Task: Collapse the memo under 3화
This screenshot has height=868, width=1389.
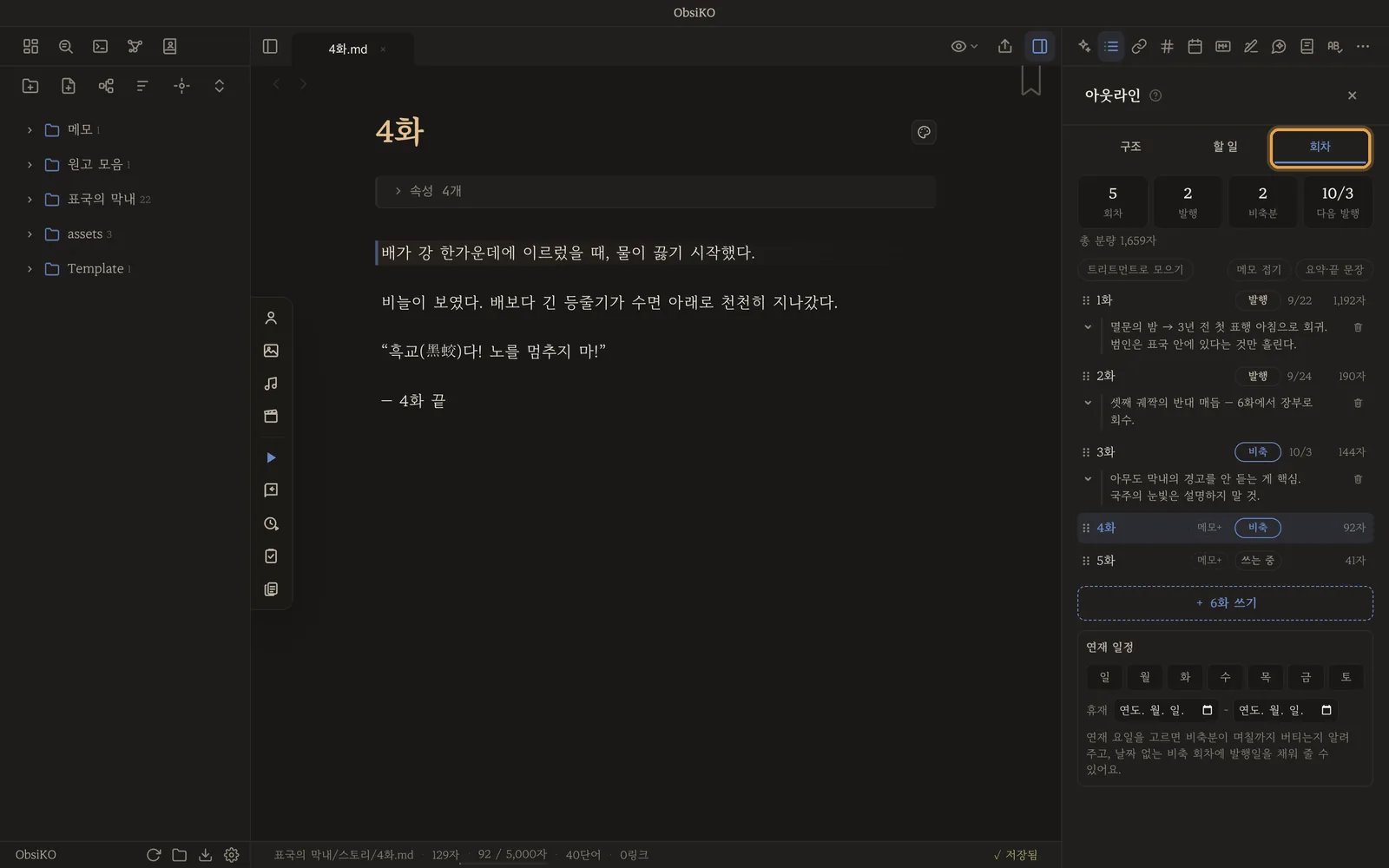Action: (x=1088, y=479)
